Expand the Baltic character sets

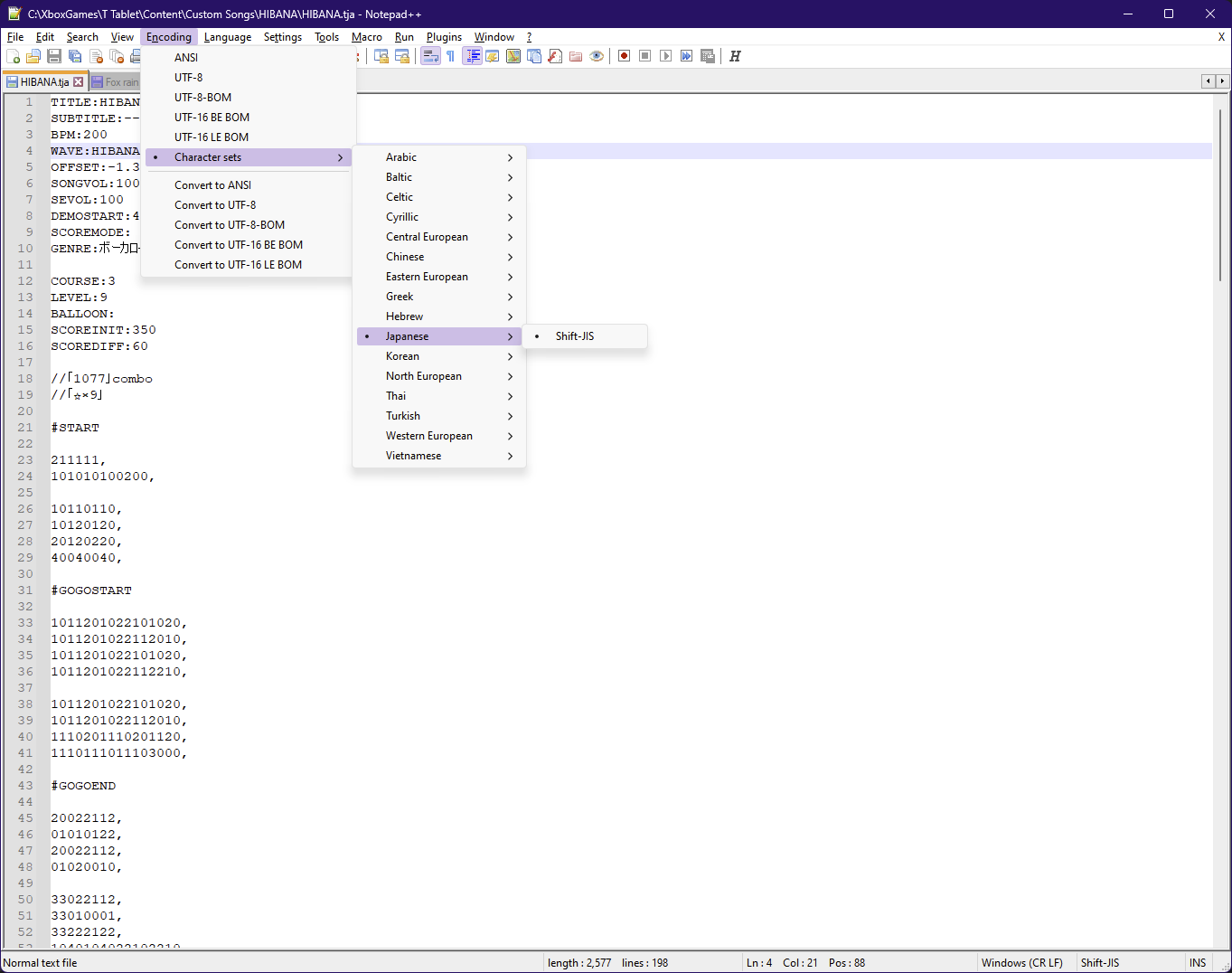439,177
